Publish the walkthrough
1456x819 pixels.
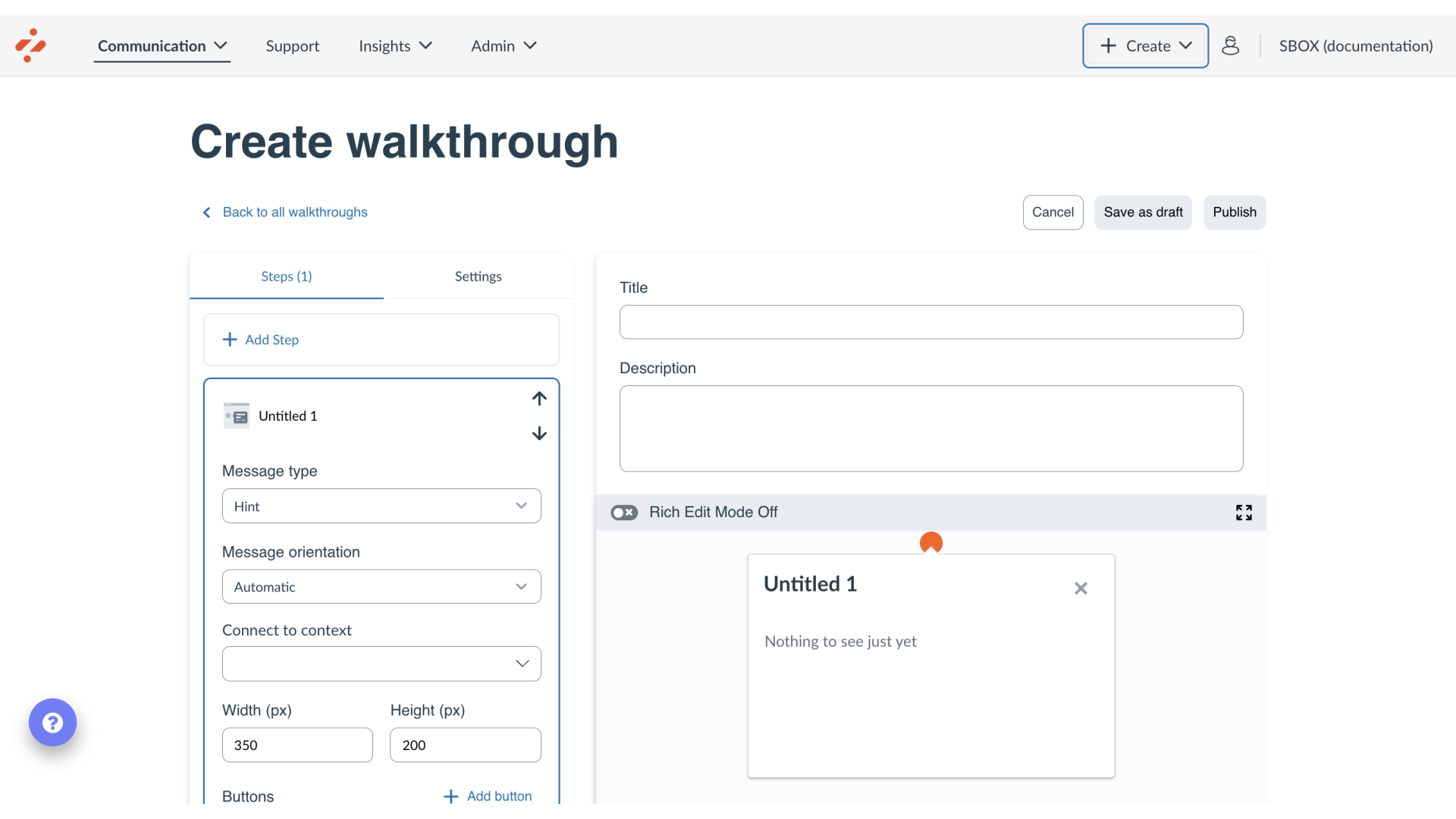tap(1235, 212)
